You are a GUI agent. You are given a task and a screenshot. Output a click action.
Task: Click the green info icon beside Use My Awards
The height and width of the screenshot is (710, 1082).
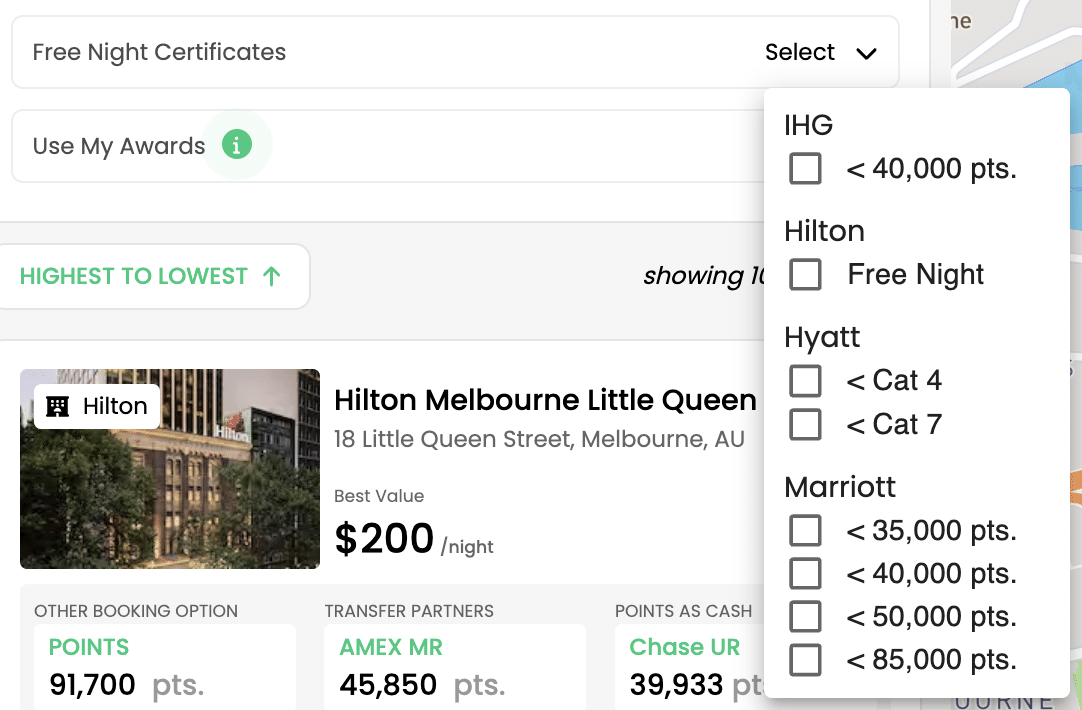pos(236,146)
